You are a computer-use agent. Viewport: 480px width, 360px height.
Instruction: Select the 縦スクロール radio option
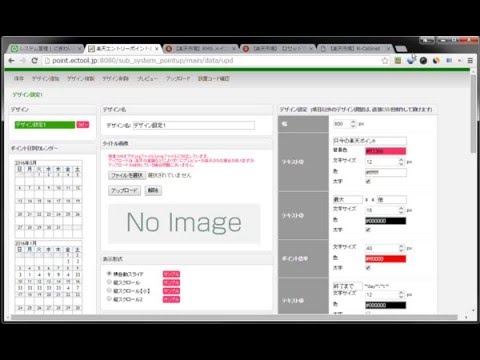109,282
